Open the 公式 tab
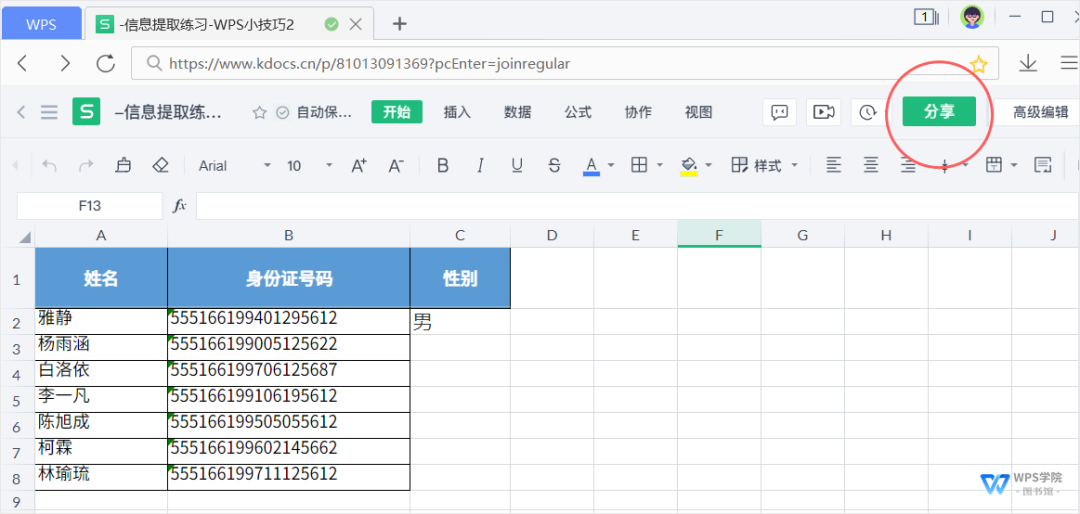Screen dimensions: 1080x514 coord(578,112)
